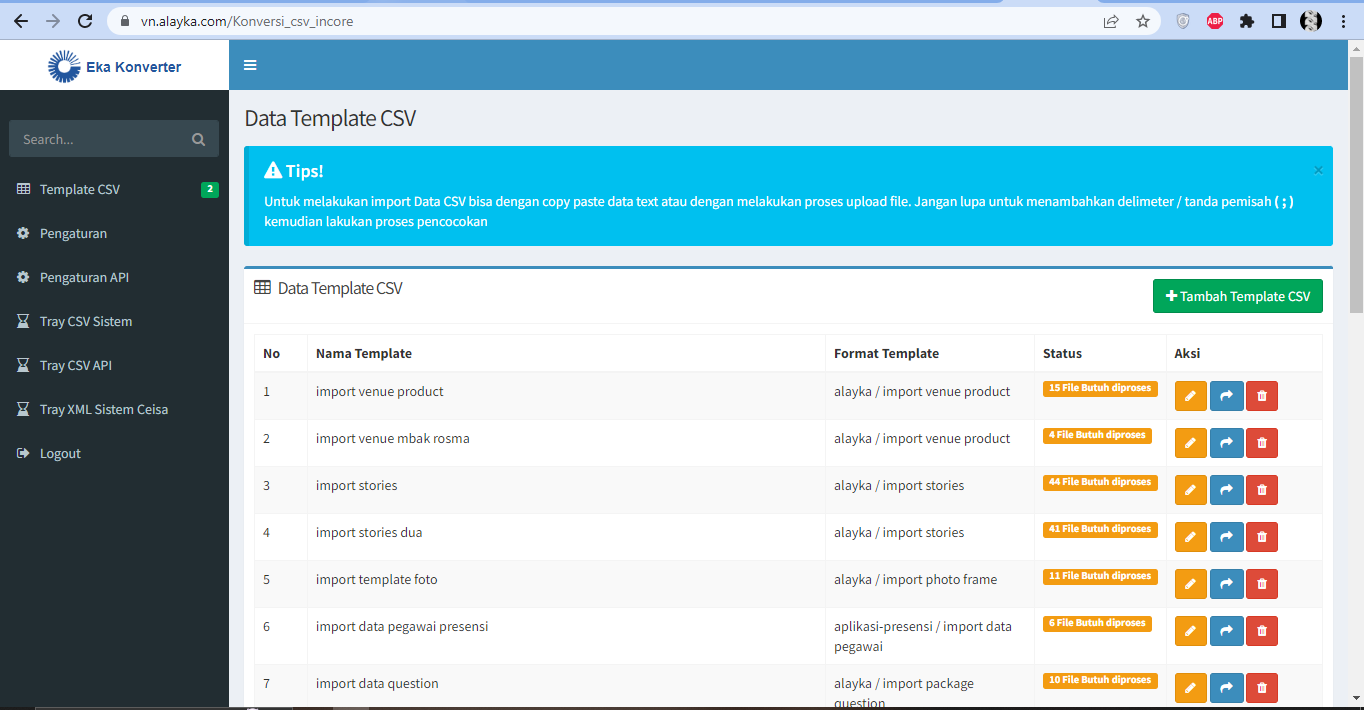
Task: Delete the 'import venue mbak rosma' template
Action: (1261, 443)
